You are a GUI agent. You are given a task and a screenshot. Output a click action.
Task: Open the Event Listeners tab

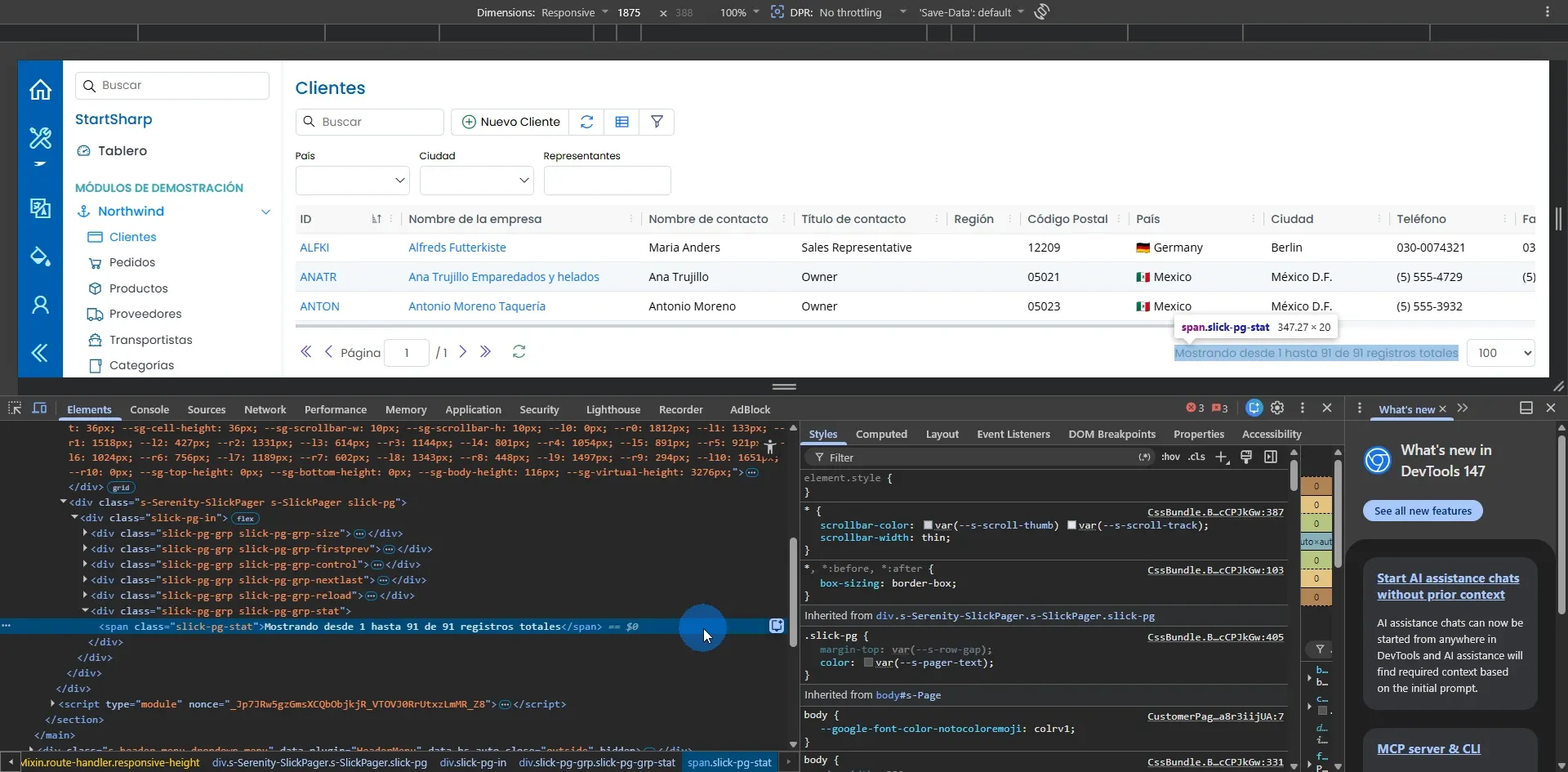1013,434
